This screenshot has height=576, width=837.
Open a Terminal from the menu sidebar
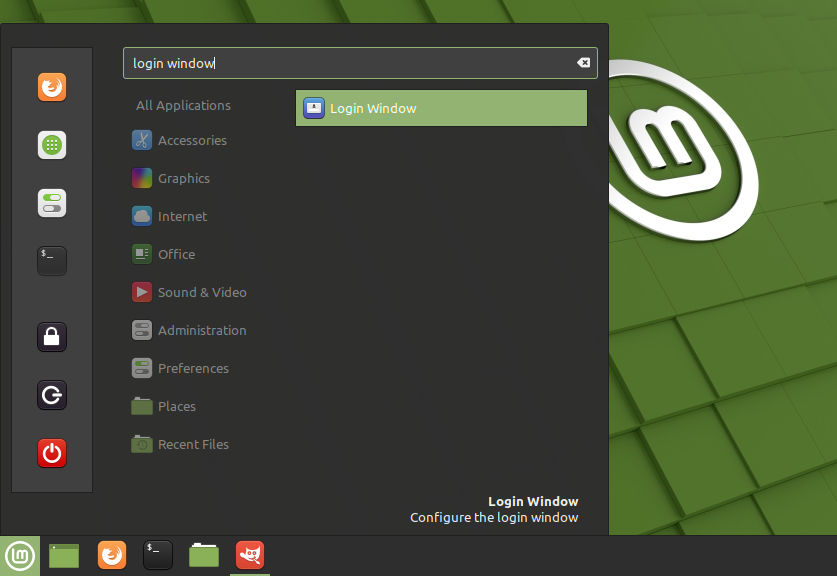51,261
